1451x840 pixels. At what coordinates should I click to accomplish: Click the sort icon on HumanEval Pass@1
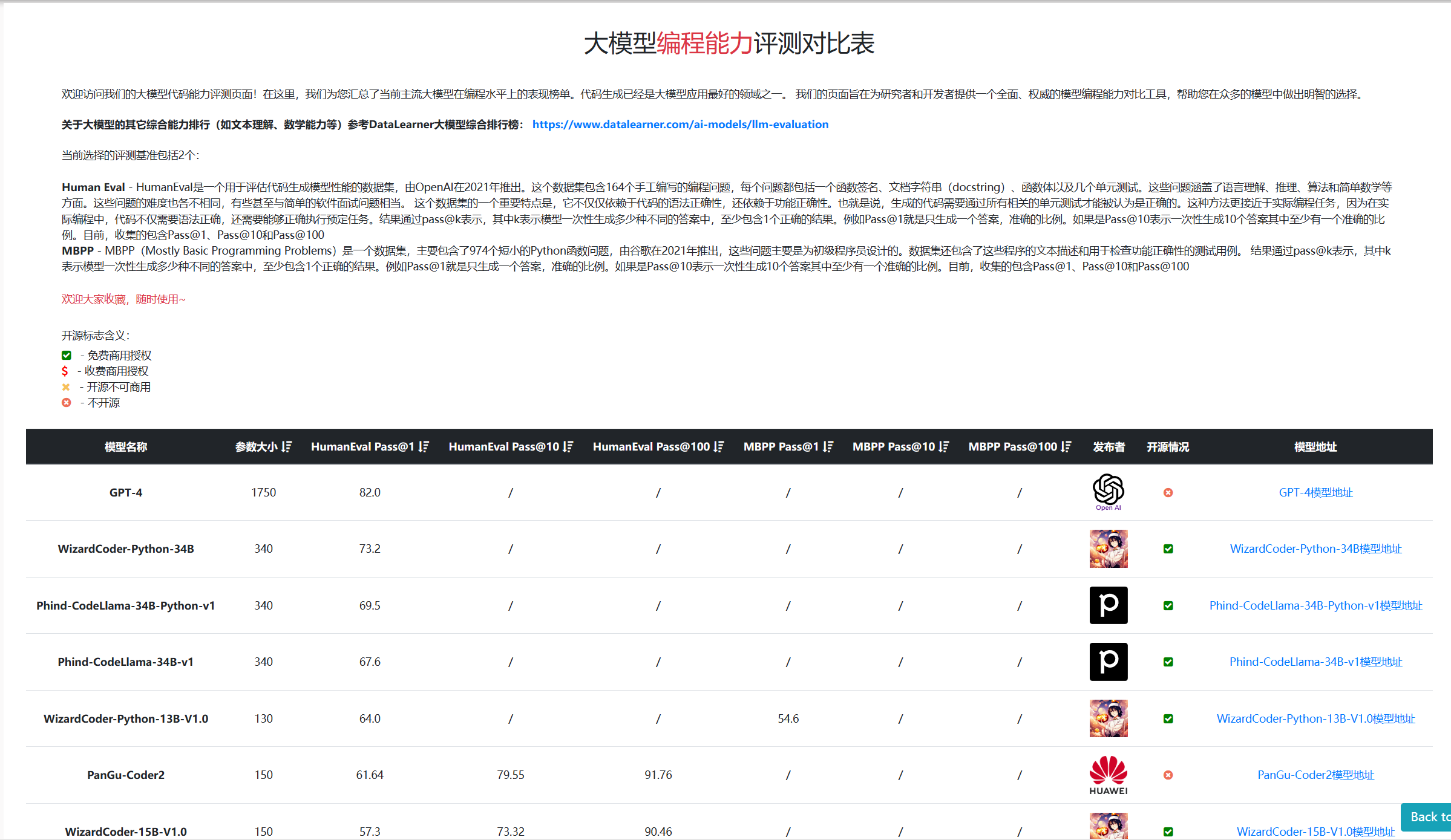coord(424,446)
